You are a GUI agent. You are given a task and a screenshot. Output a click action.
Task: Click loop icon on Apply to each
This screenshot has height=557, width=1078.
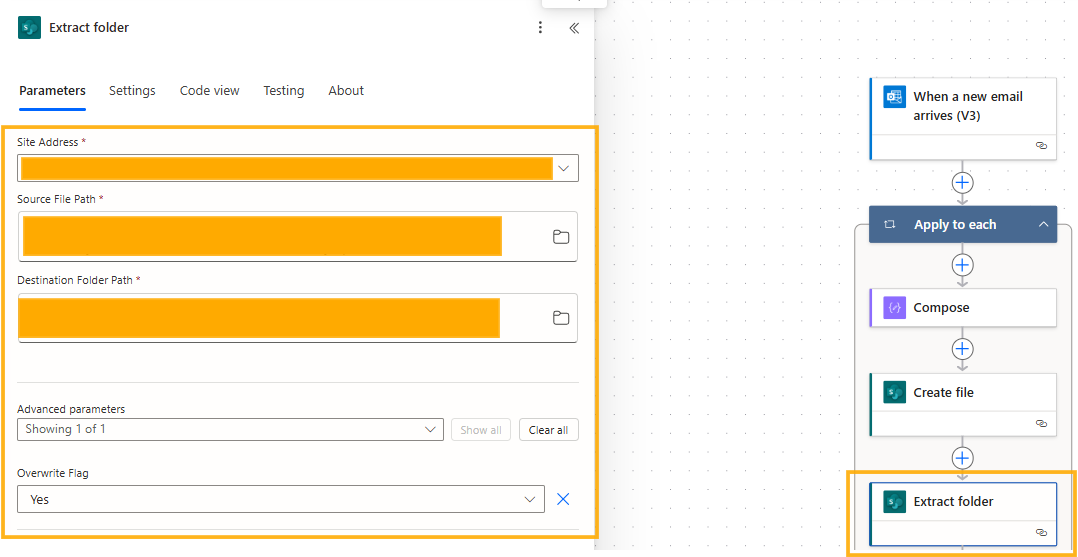click(x=890, y=224)
